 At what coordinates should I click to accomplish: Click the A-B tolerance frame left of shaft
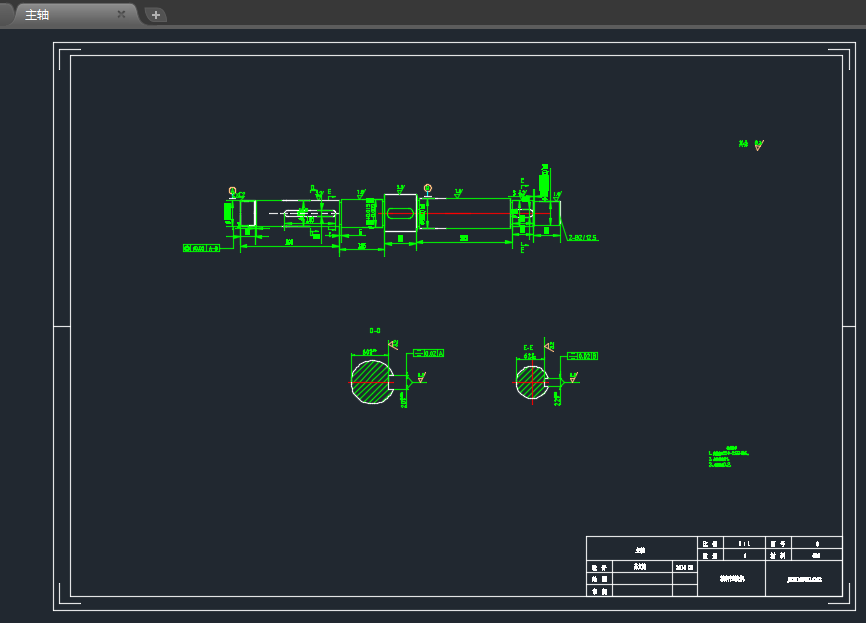202,248
